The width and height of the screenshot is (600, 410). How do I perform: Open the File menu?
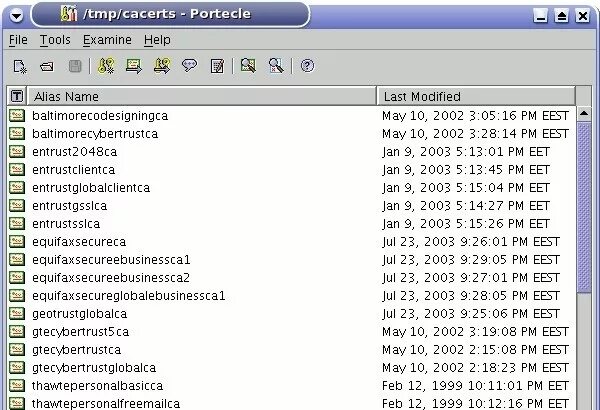coord(18,40)
